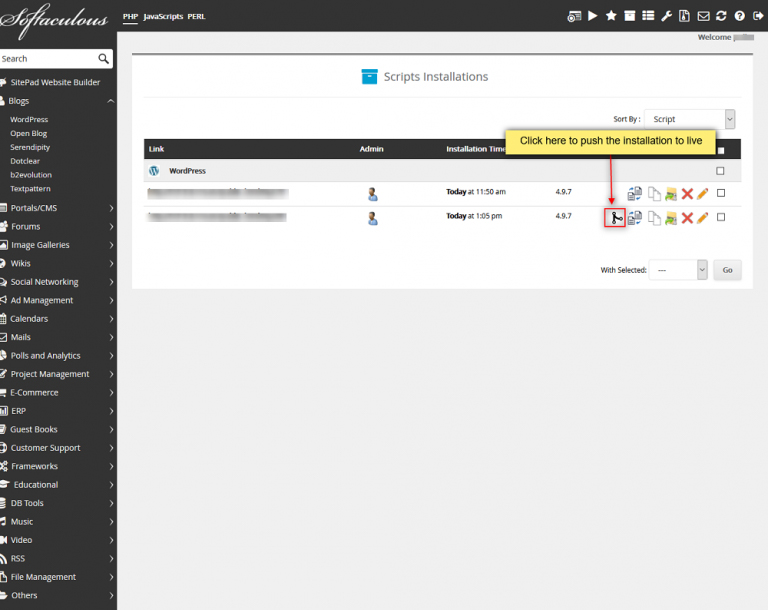Clone the 1:05 pm installation
Viewport: 768px width, 610px height.
click(654, 218)
